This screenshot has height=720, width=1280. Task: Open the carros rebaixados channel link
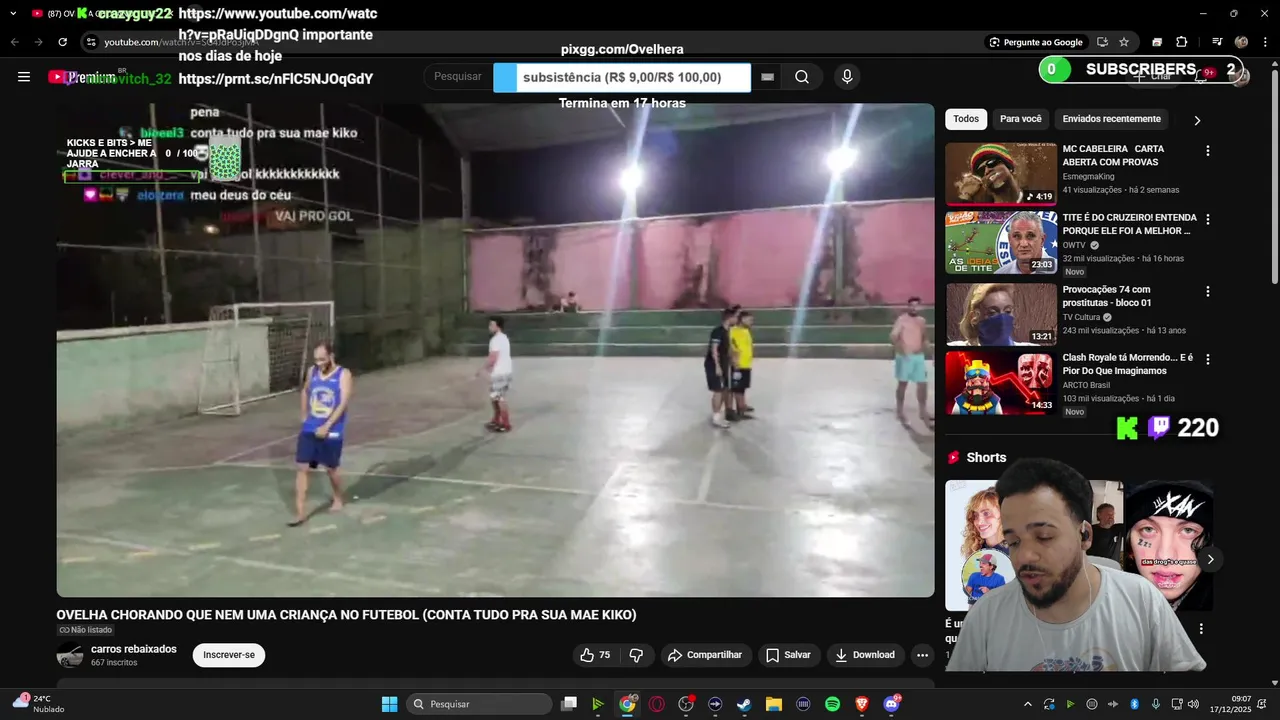click(x=134, y=649)
